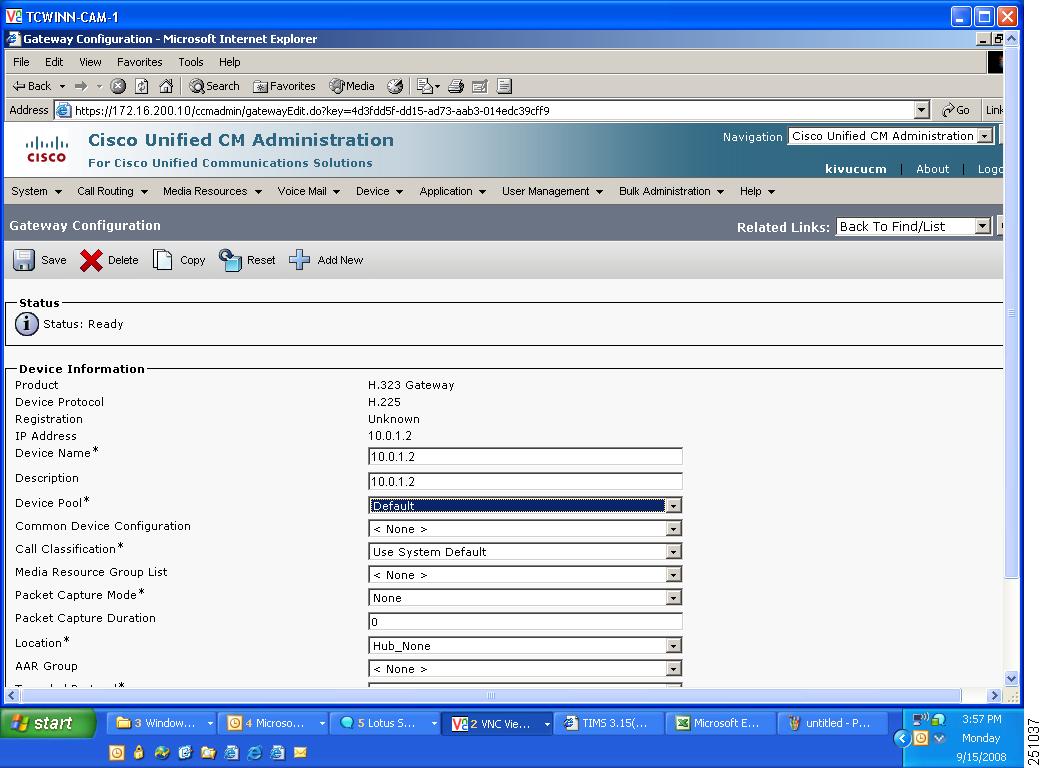Open the User Management menu
This screenshot has width=1042, height=768.
click(x=552, y=191)
